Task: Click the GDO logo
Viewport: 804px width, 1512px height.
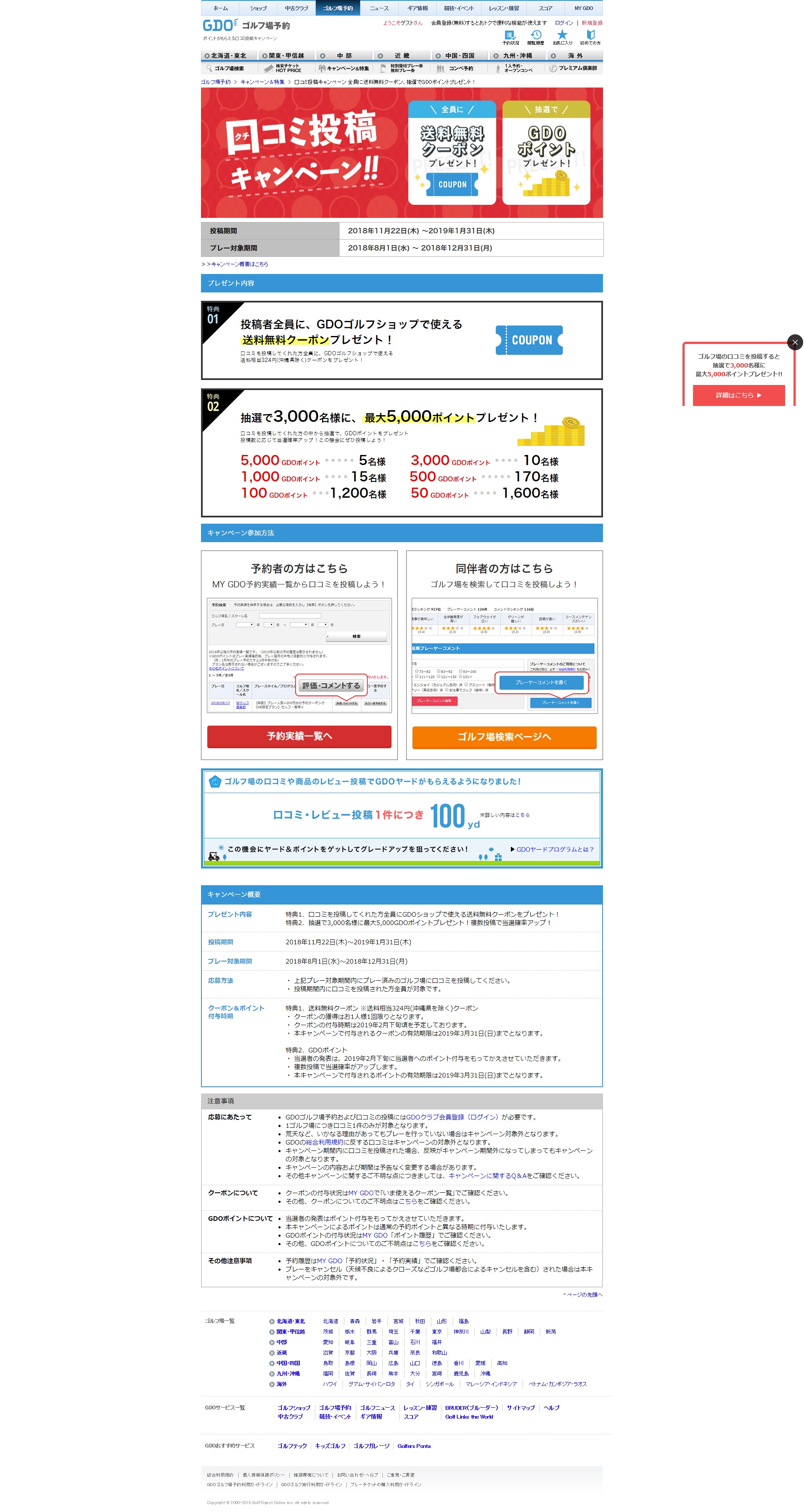Action: click(219, 26)
